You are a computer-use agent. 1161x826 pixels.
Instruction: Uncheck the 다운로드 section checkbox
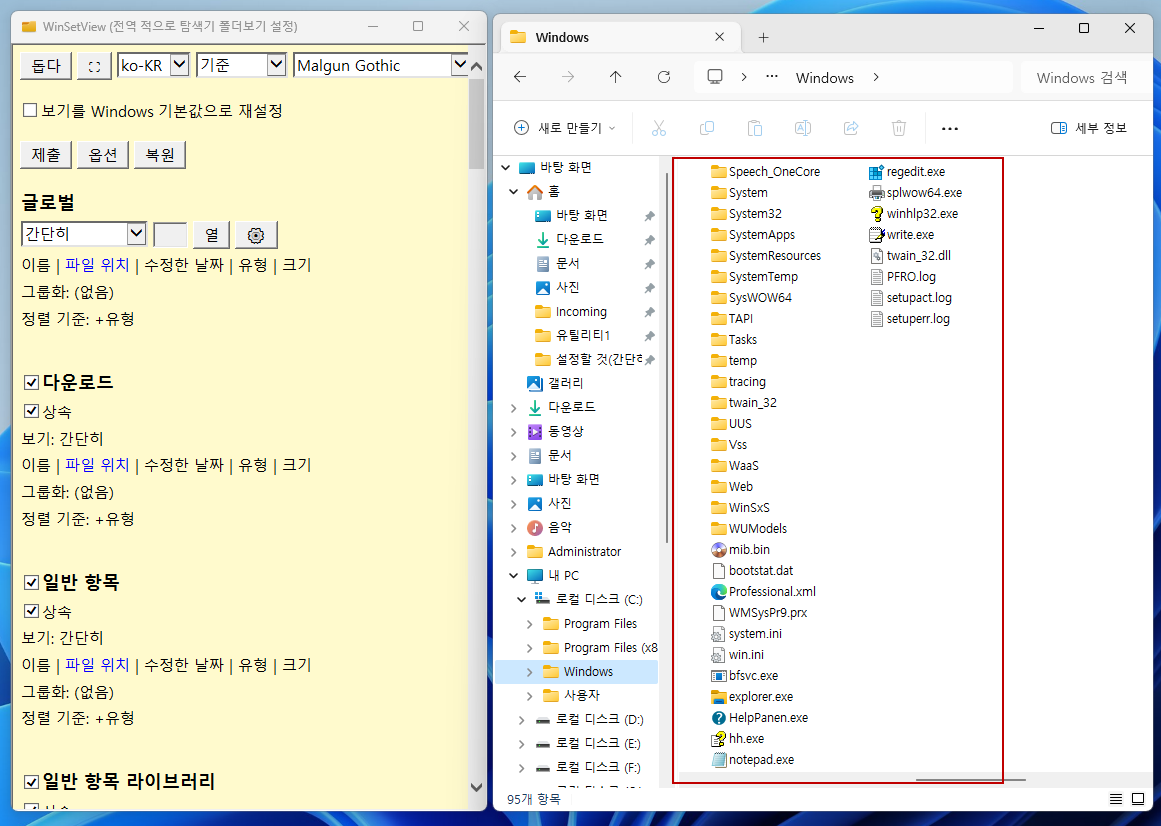pos(31,383)
